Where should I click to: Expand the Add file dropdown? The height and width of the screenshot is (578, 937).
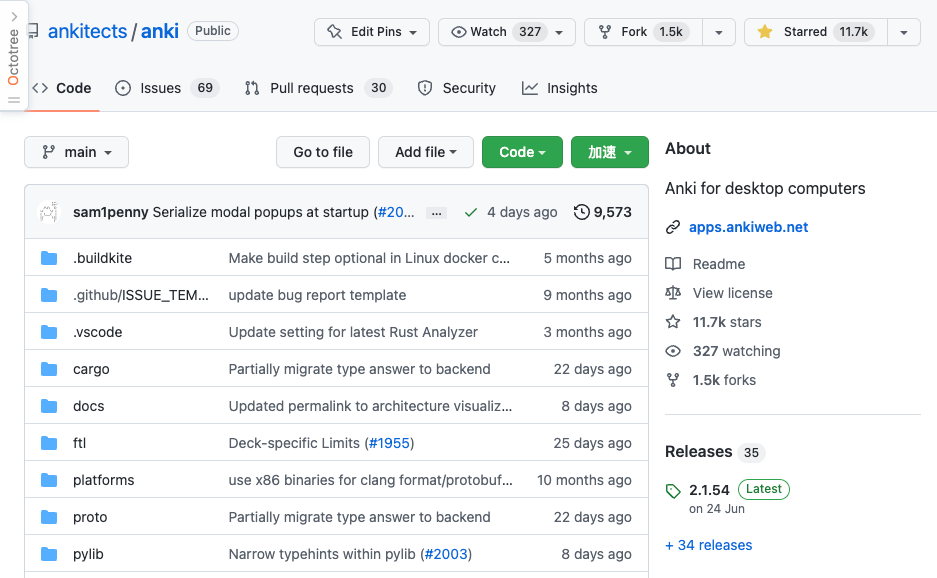coord(426,152)
